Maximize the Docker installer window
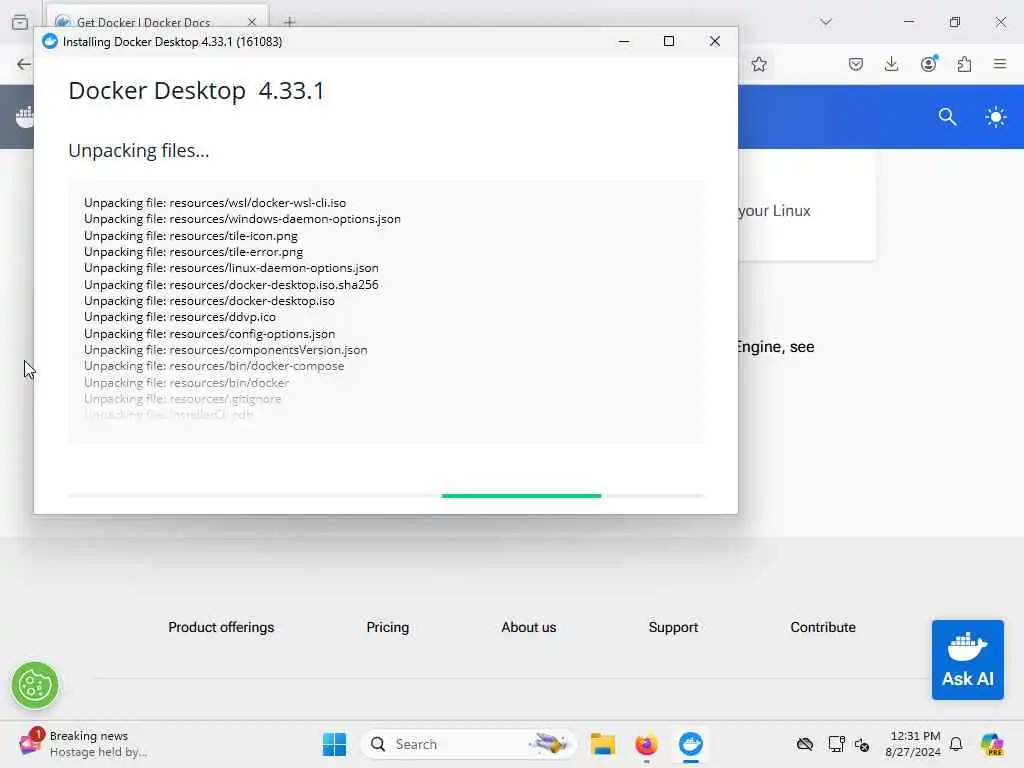The width and height of the screenshot is (1024, 768). (669, 41)
